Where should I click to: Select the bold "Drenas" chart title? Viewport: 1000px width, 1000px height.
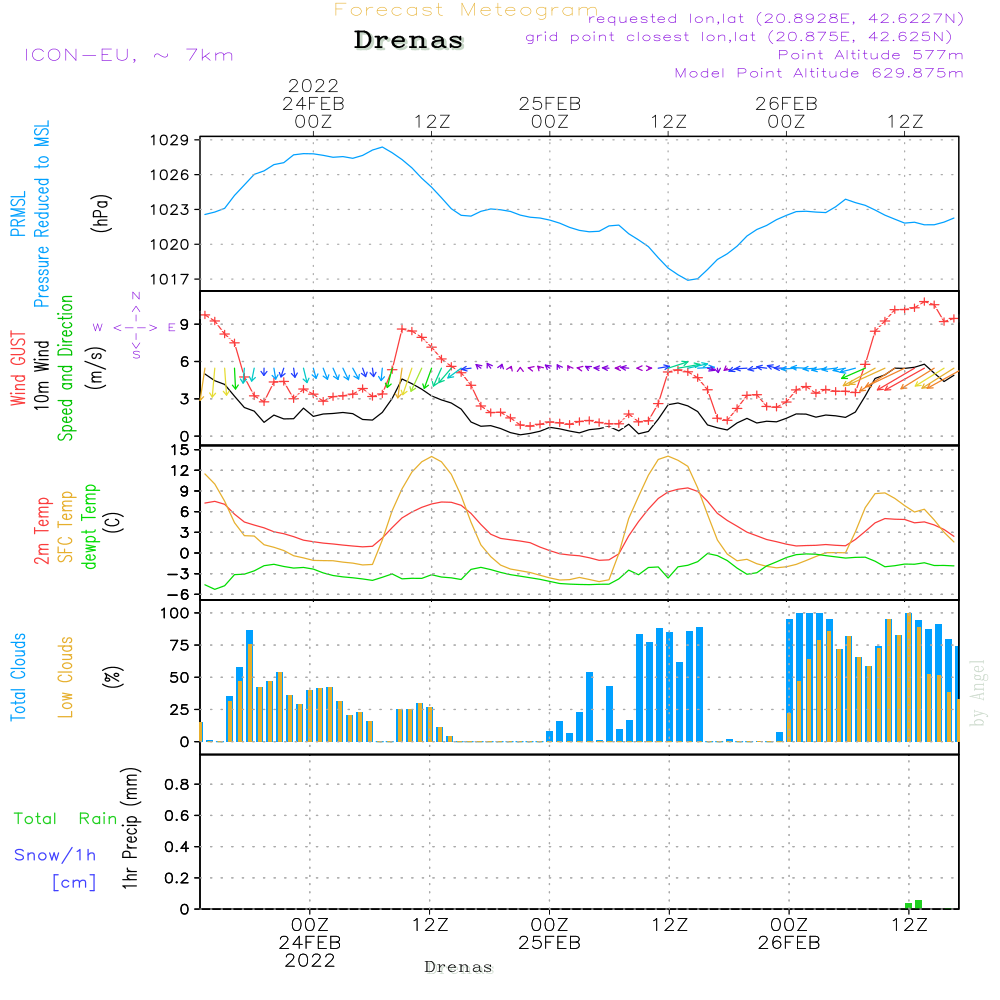[409, 40]
